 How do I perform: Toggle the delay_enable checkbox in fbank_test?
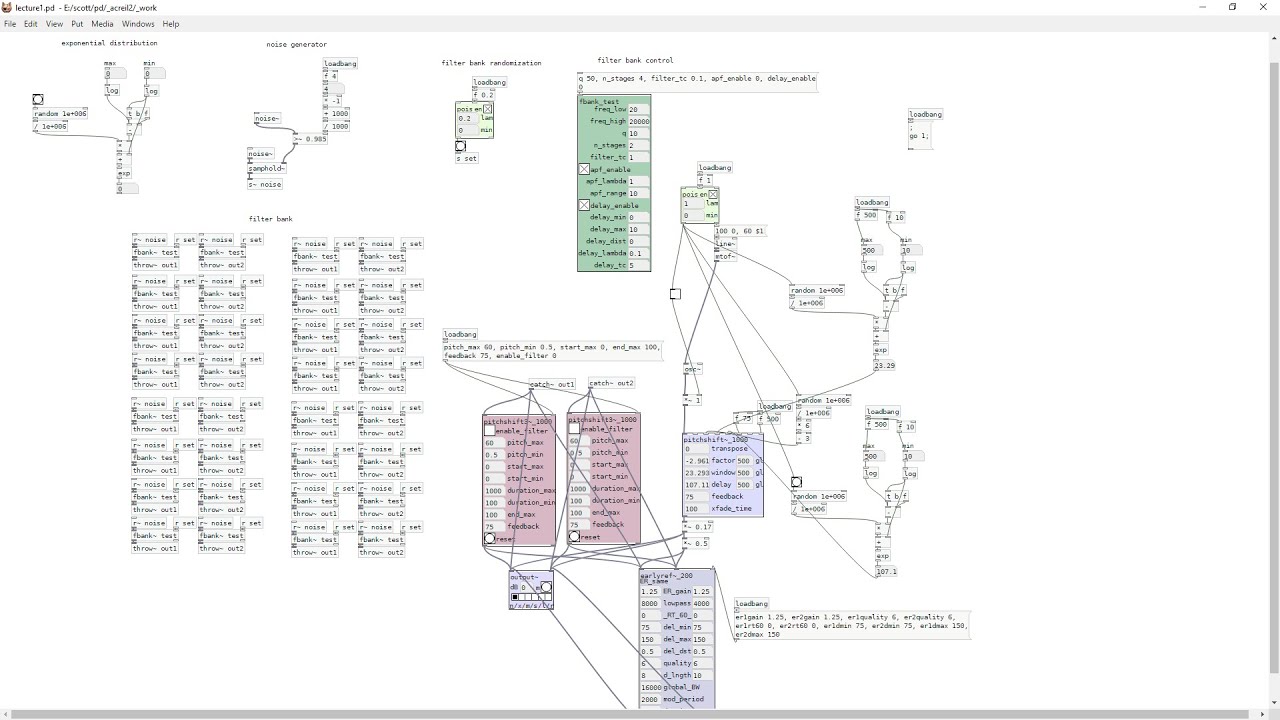(x=584, y=206)
